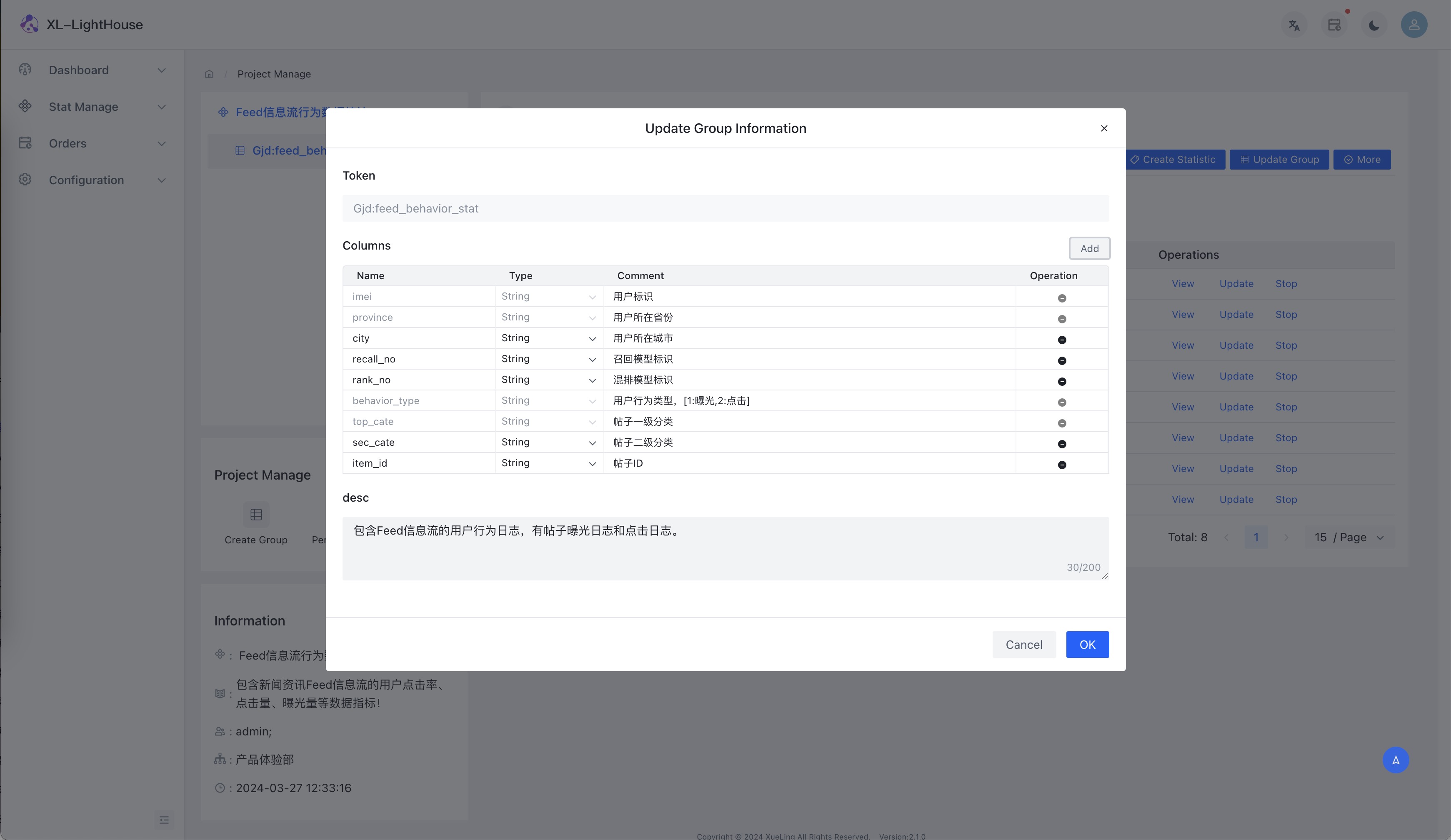Remove the recall_no column row
1451x840 pixels.
(x=1062, y=360)
